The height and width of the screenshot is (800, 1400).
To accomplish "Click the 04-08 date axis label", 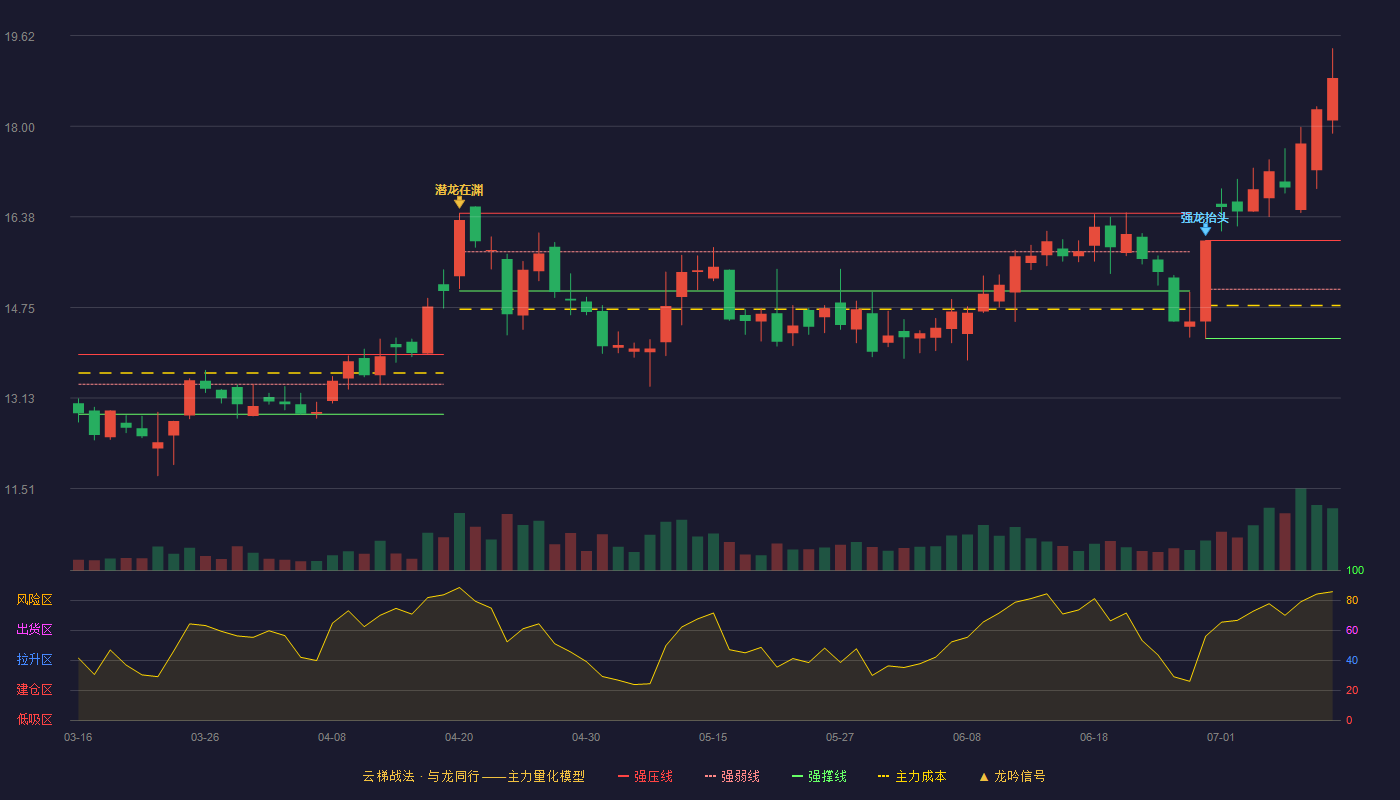I will [332, 737].
